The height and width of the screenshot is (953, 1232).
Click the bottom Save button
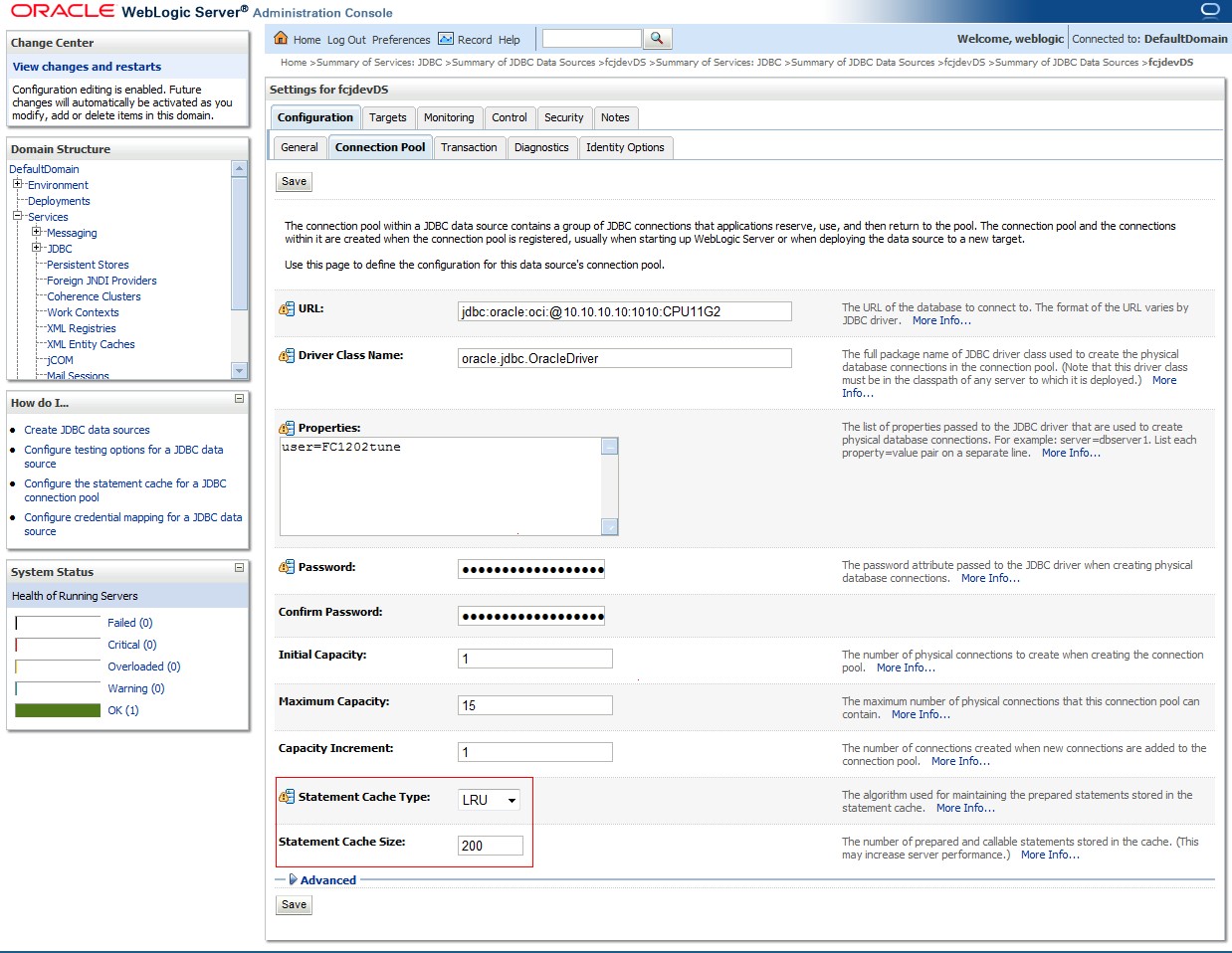(295, 905)
